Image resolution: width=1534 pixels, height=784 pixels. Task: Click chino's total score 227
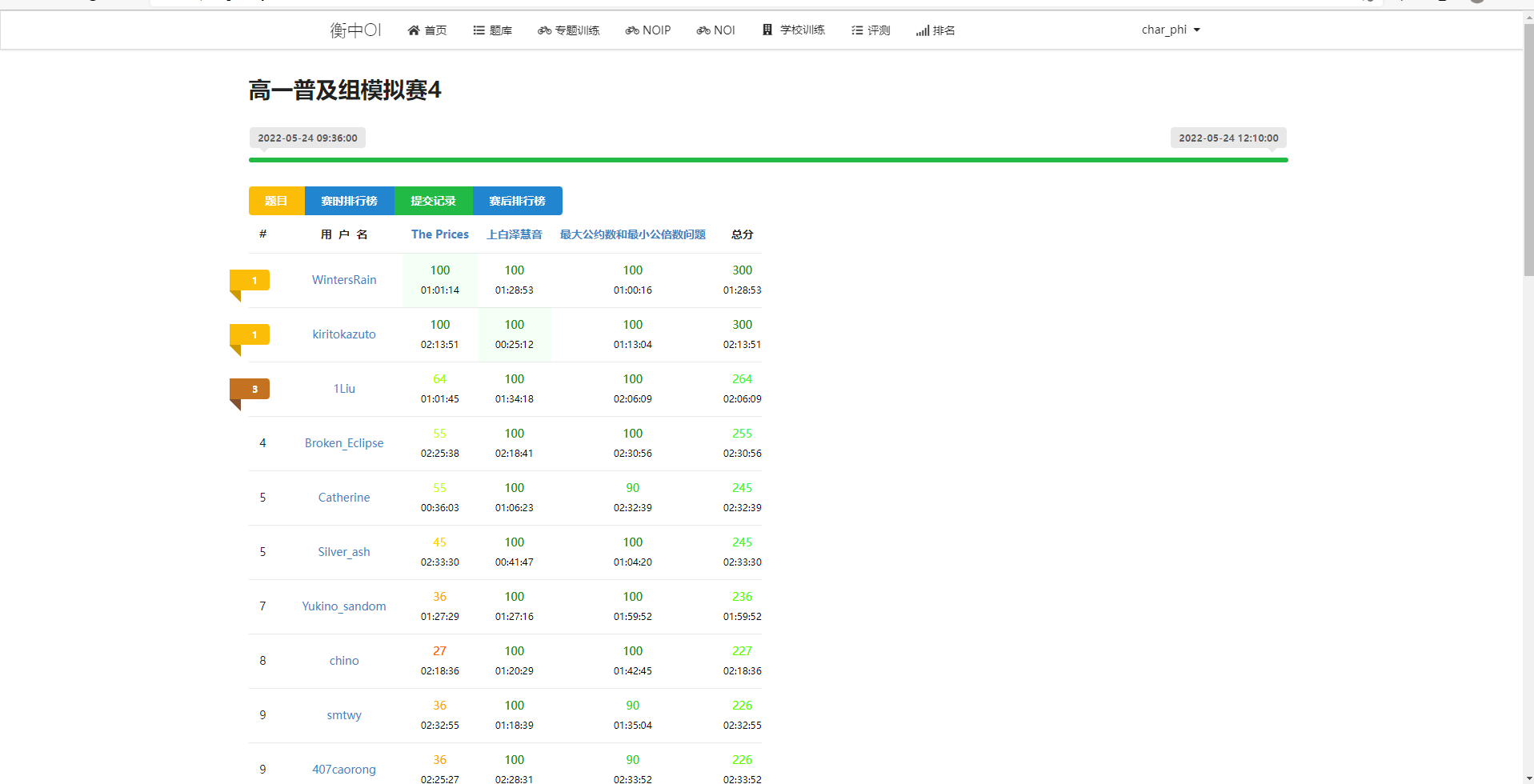[743, 651]
